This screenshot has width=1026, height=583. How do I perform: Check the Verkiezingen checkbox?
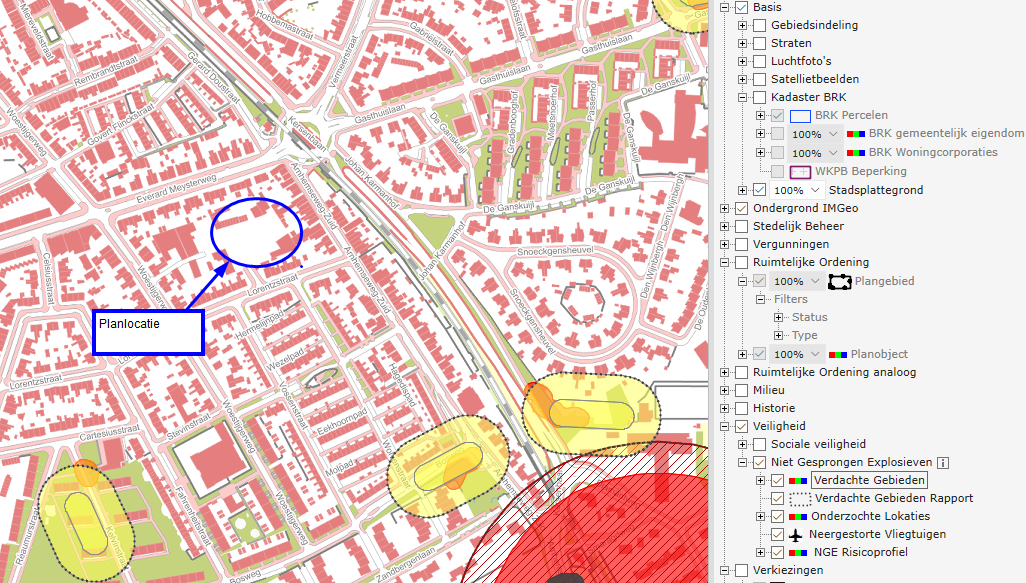tap(741, 571)
